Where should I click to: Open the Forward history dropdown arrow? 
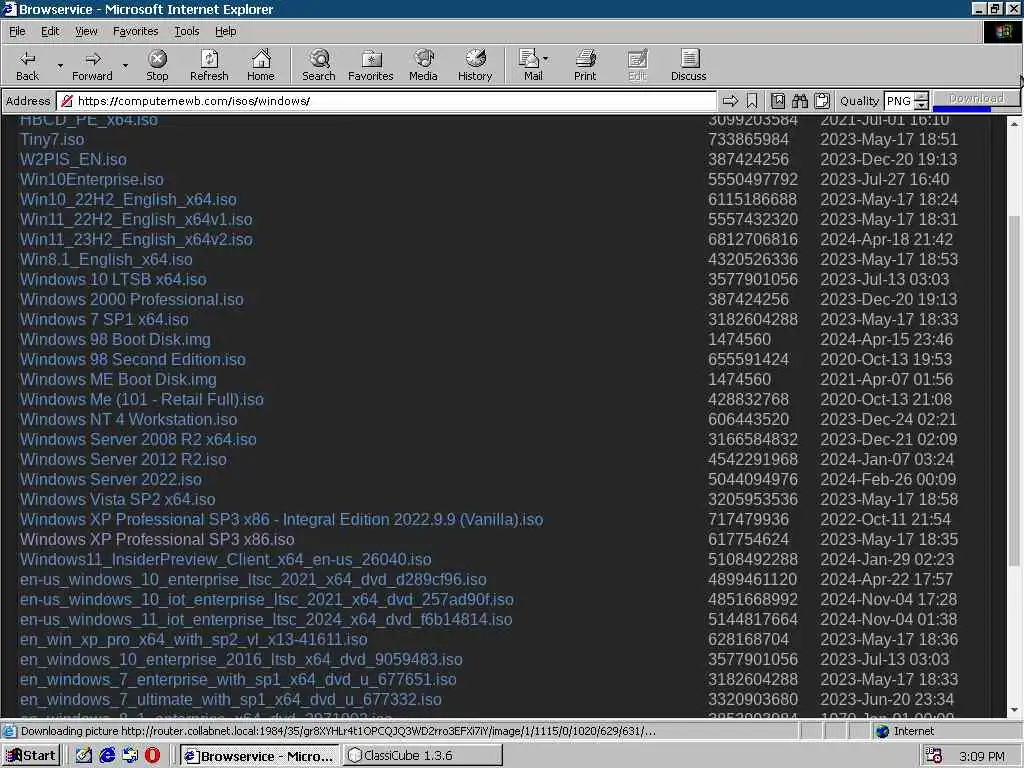tap(125, 65)
